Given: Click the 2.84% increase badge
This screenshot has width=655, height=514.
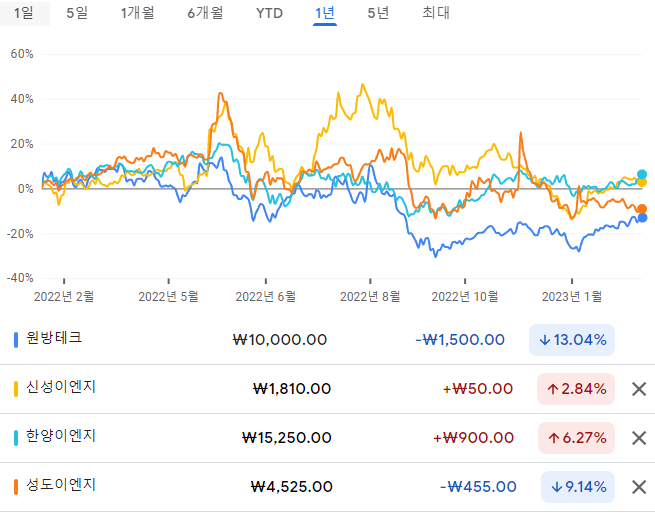Looking at the screenshot, I should pyautogui.click(x=576, y=389).
